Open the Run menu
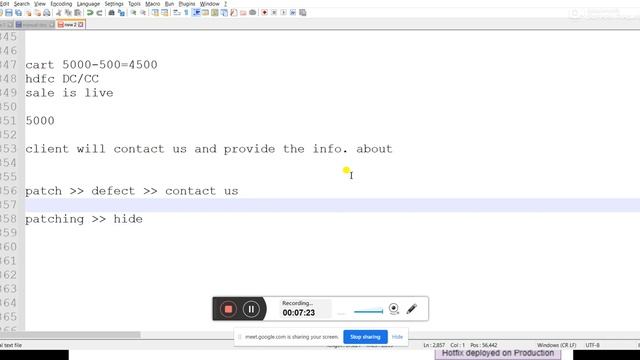 [x=169, y=4]
